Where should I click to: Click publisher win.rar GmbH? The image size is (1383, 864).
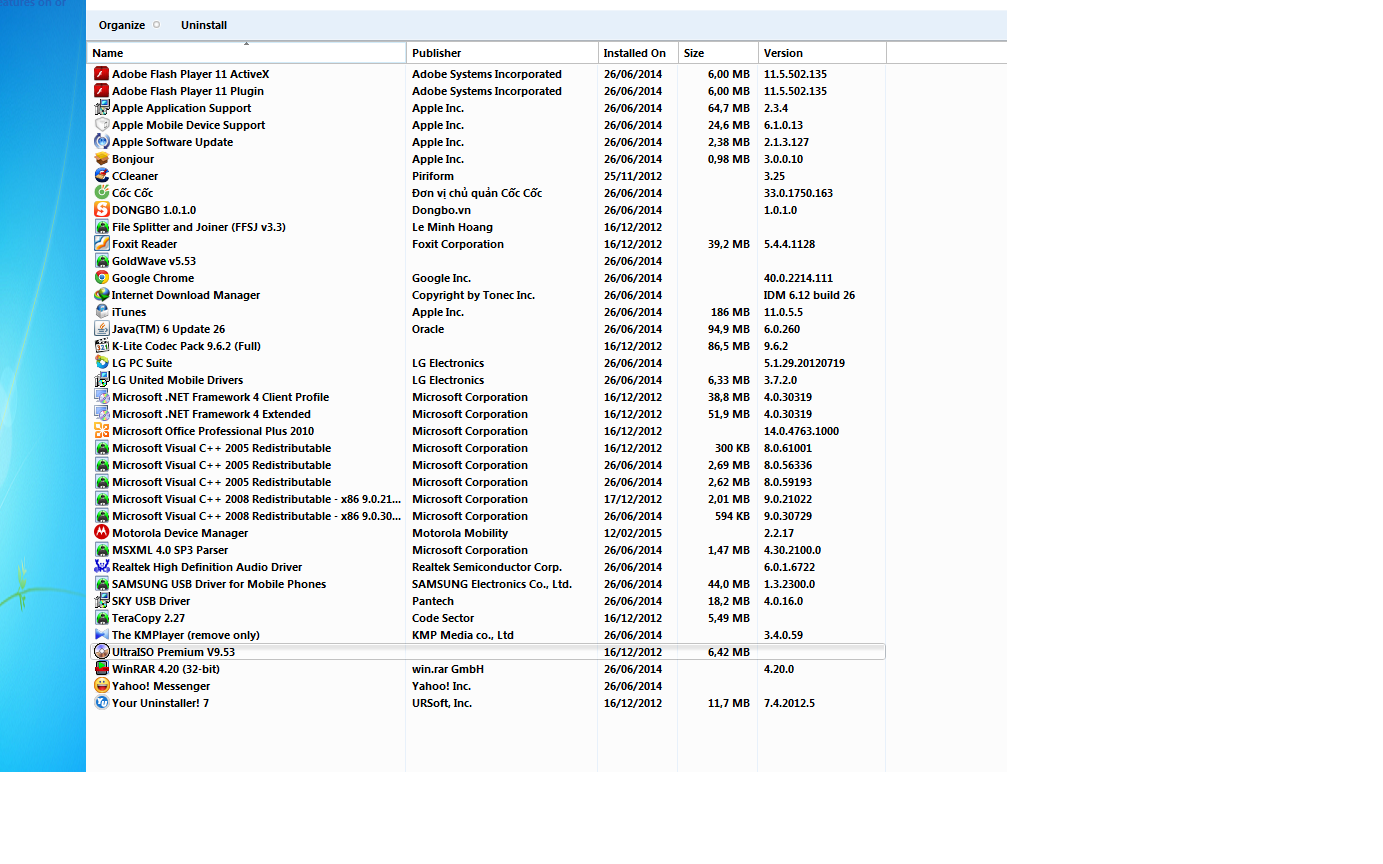448,669
